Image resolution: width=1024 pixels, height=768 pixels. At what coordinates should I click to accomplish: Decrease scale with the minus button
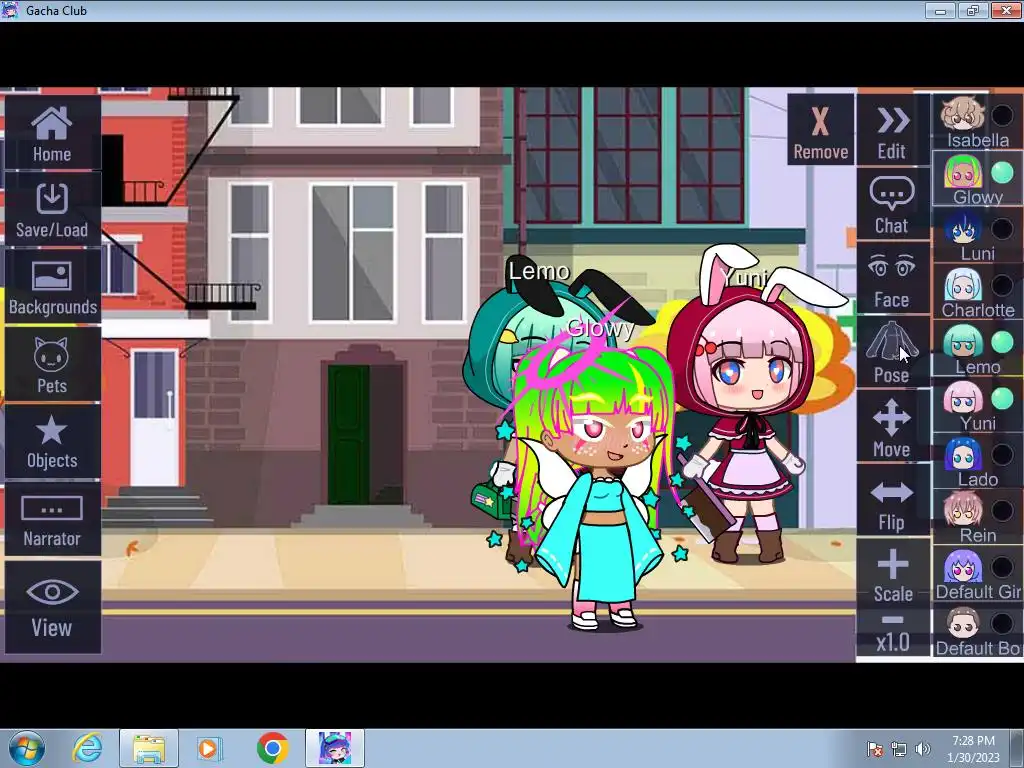tap(893, 620)
